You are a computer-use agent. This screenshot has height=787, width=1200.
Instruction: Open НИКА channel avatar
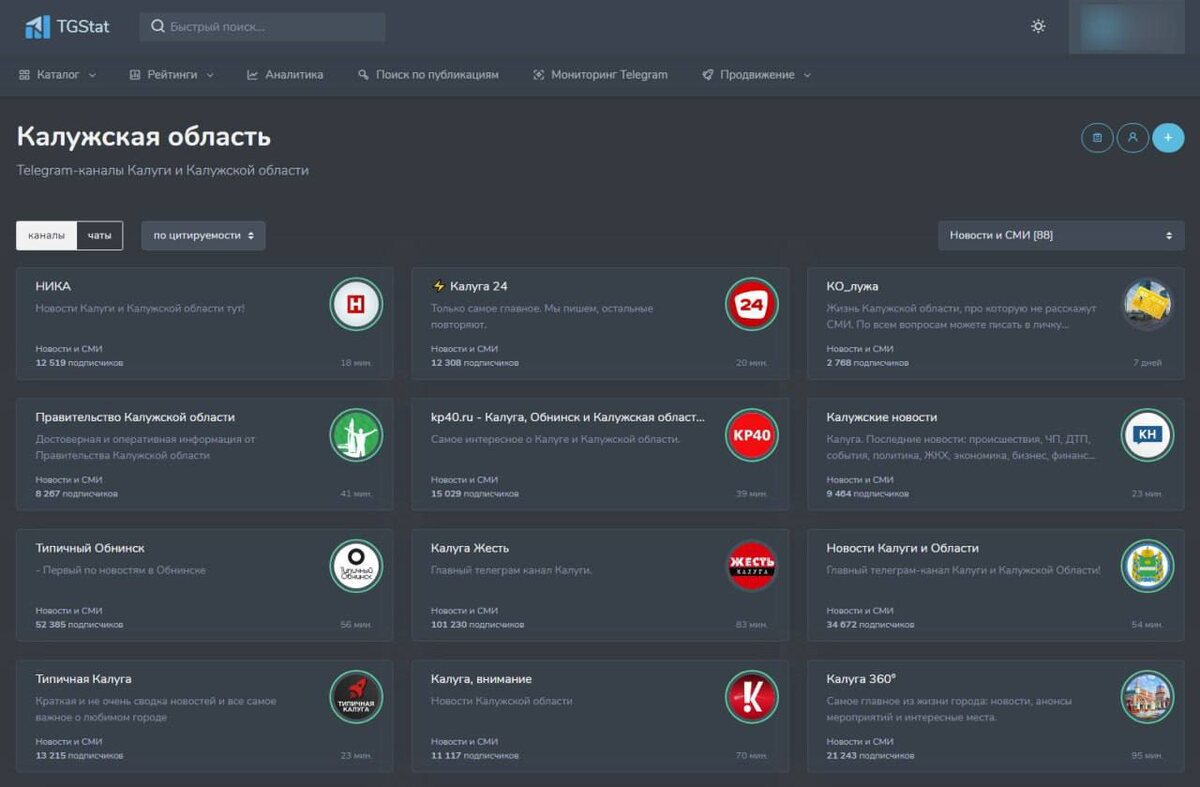356,304
